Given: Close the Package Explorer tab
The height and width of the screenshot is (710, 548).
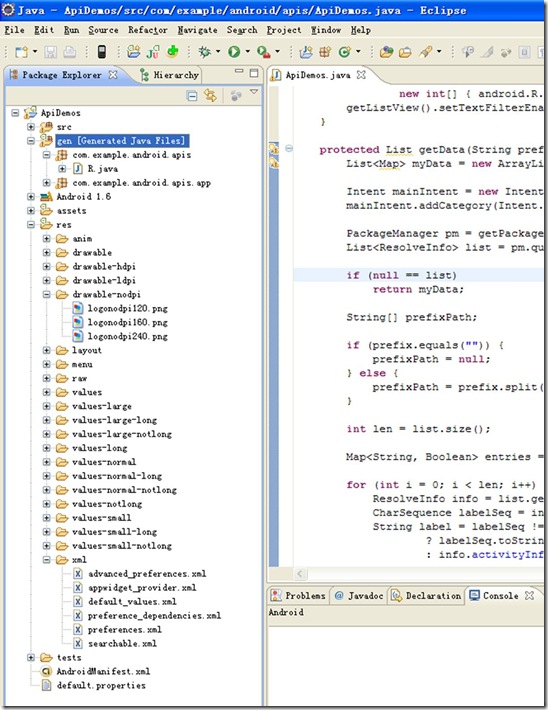Looking at the screenshot, I should pyautogui.click(x=113, y=75).
